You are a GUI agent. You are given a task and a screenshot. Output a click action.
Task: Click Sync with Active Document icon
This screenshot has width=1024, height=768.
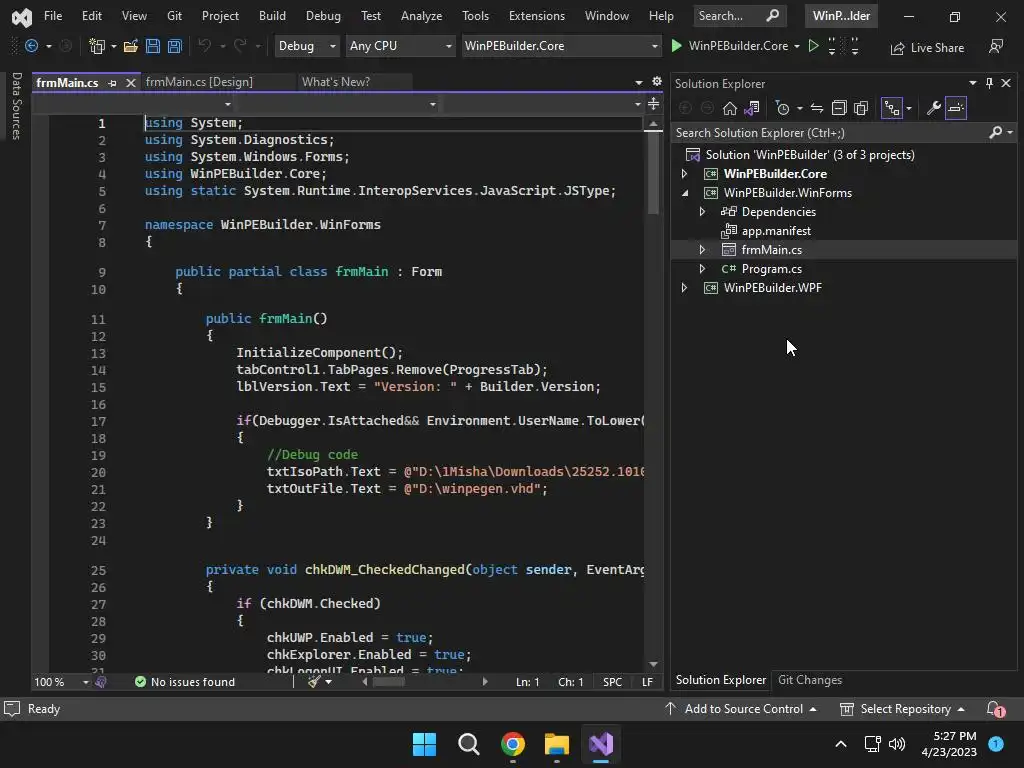click(816, 108)
